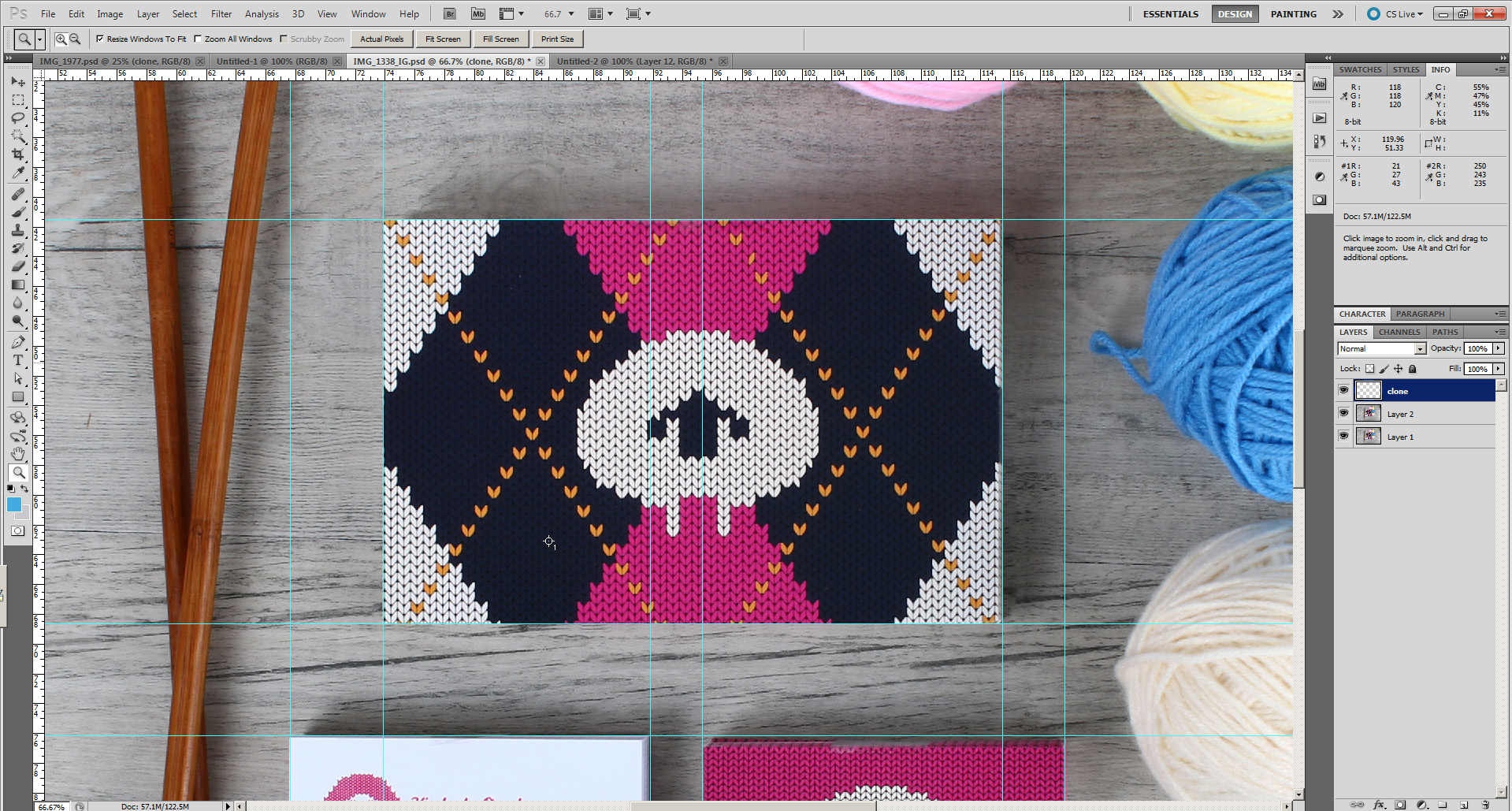Click the Fit Screen button
The width and height of the screenshot is (1512, 811).
point(443,39)
